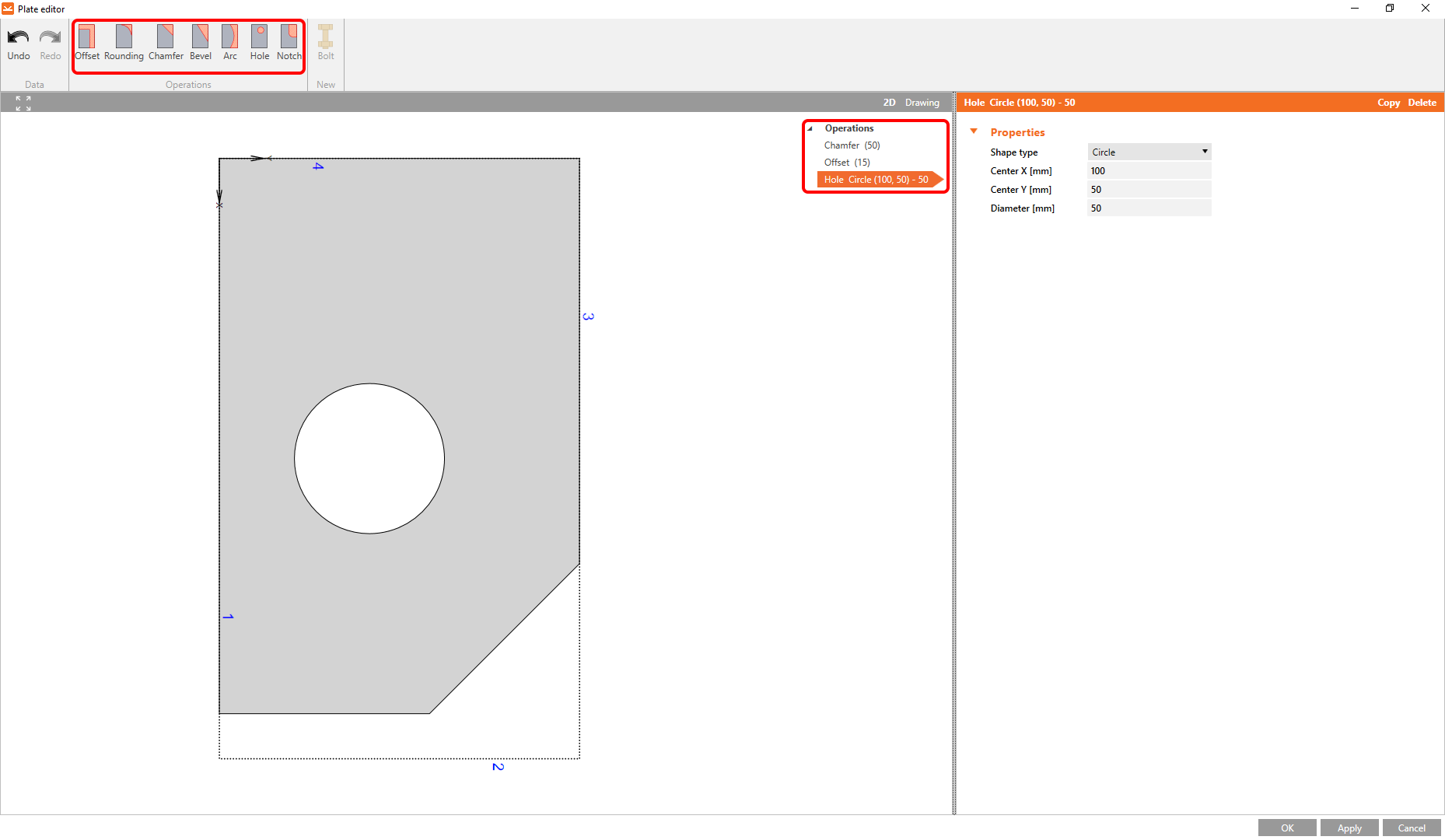The width and height of the screenshot is (1445, 840).
Task: Click the Diameter value input field
Action: pos(1149,208)
